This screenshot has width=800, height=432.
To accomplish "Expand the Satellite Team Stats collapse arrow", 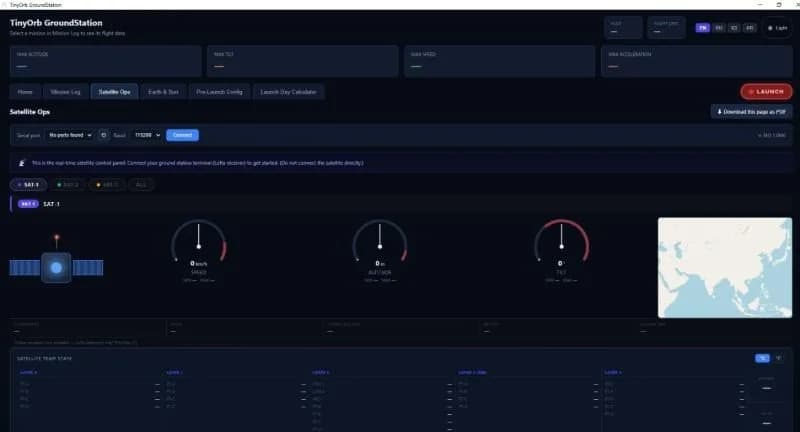I will 779,358.
